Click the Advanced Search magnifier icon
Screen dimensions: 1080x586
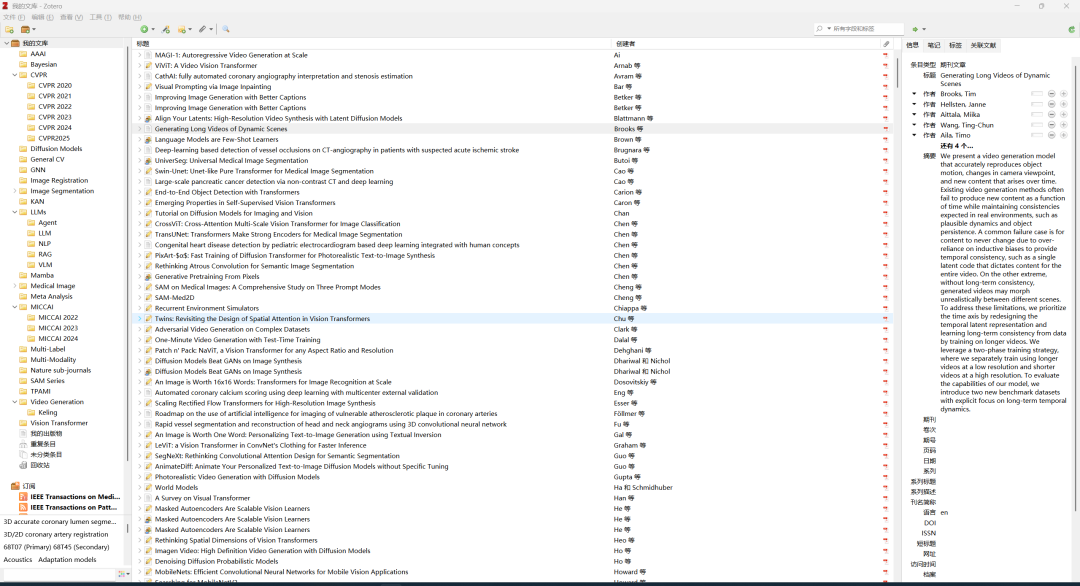point(225,30)
